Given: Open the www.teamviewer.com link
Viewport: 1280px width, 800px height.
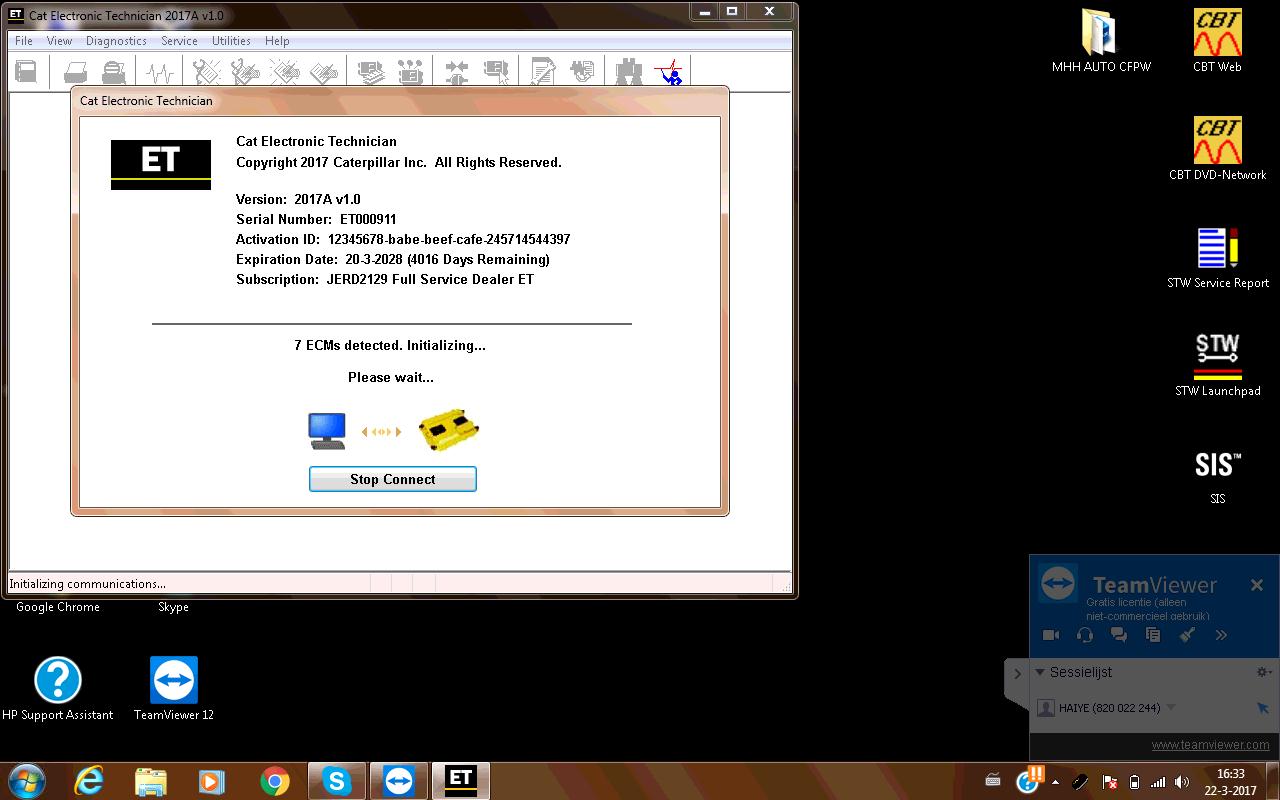Looking at the screenshot, I should click(1210, 745).
